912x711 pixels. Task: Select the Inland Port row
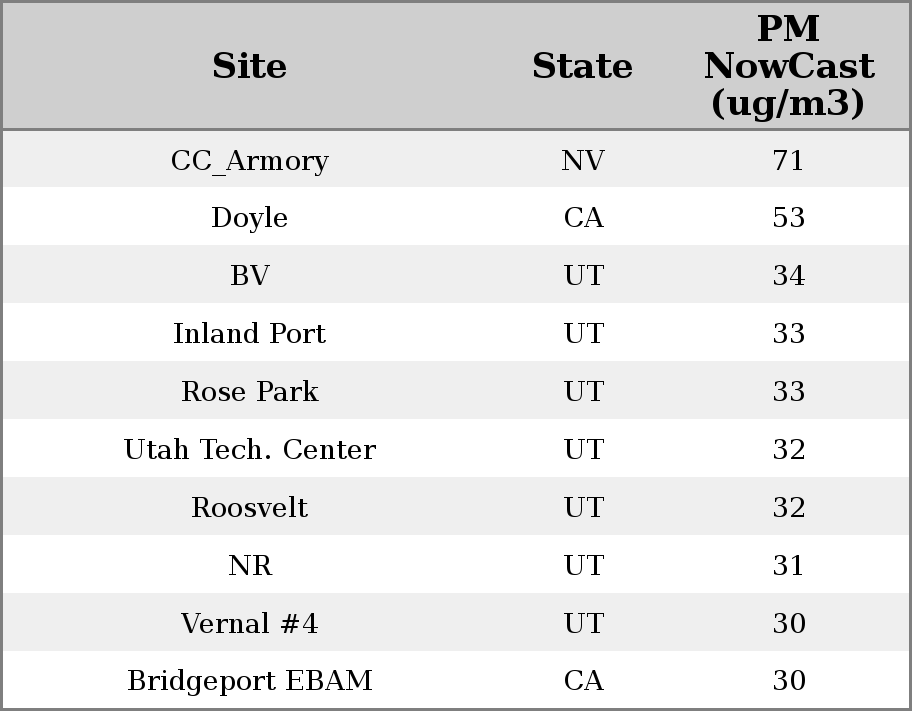(249, 333)
